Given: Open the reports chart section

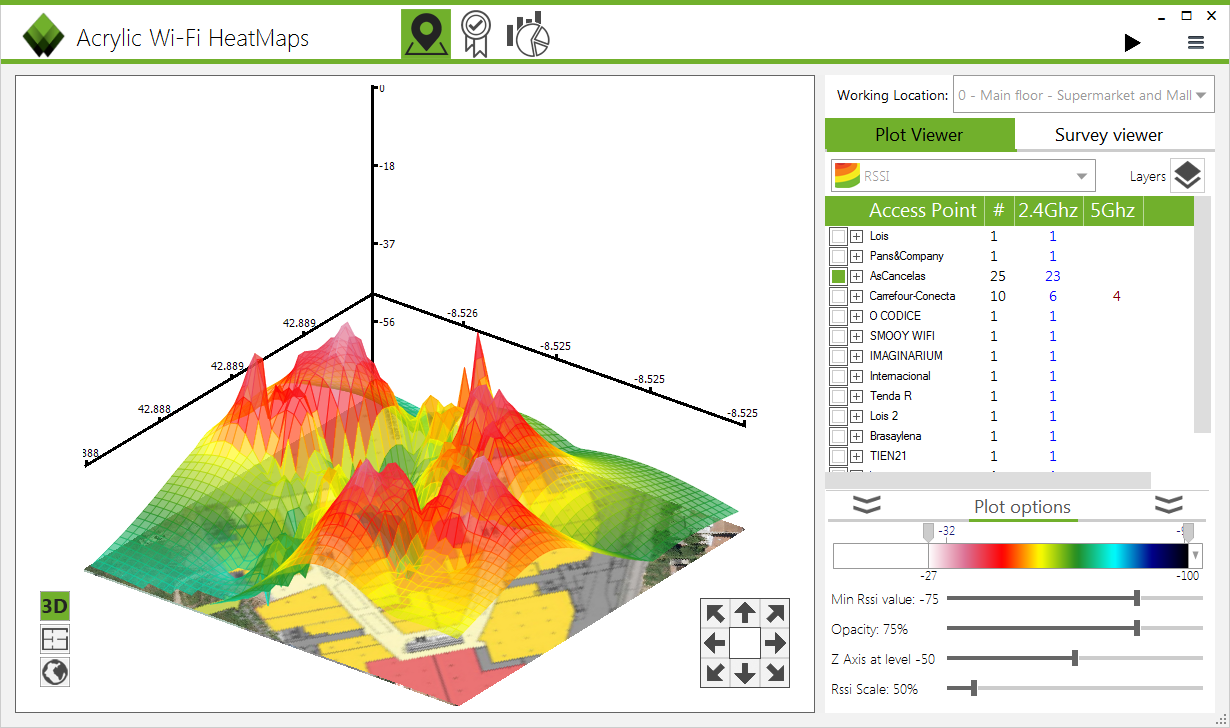Looking at the screenshot, I should pyautogui.click(x=528, y=35).
